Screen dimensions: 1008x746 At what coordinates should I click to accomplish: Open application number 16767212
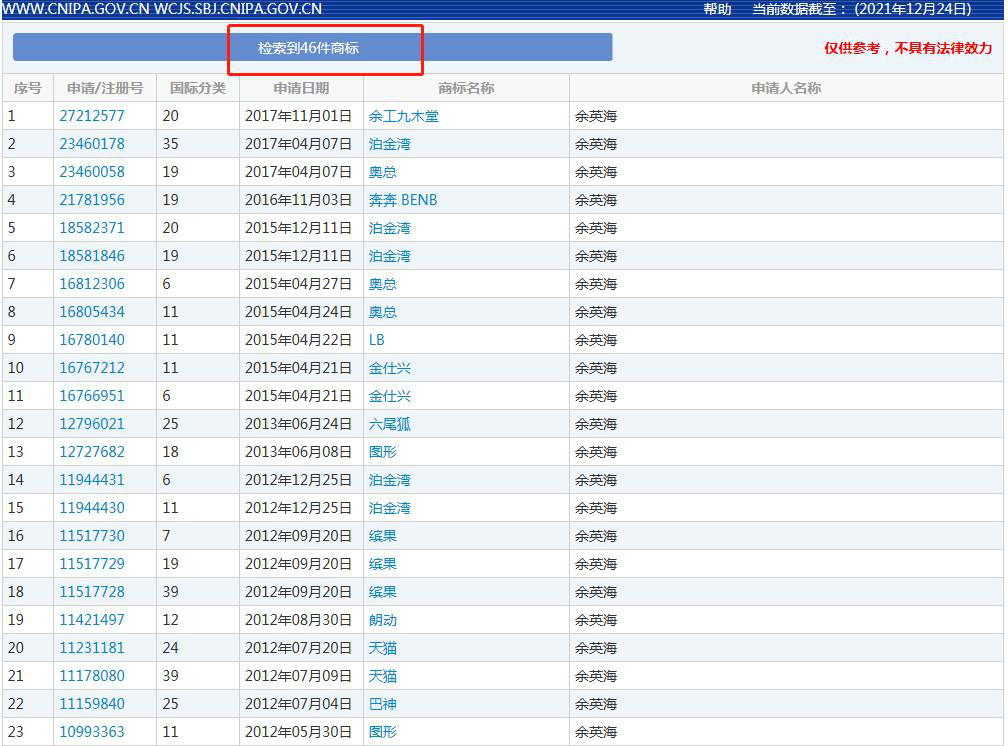coord(92,368)
